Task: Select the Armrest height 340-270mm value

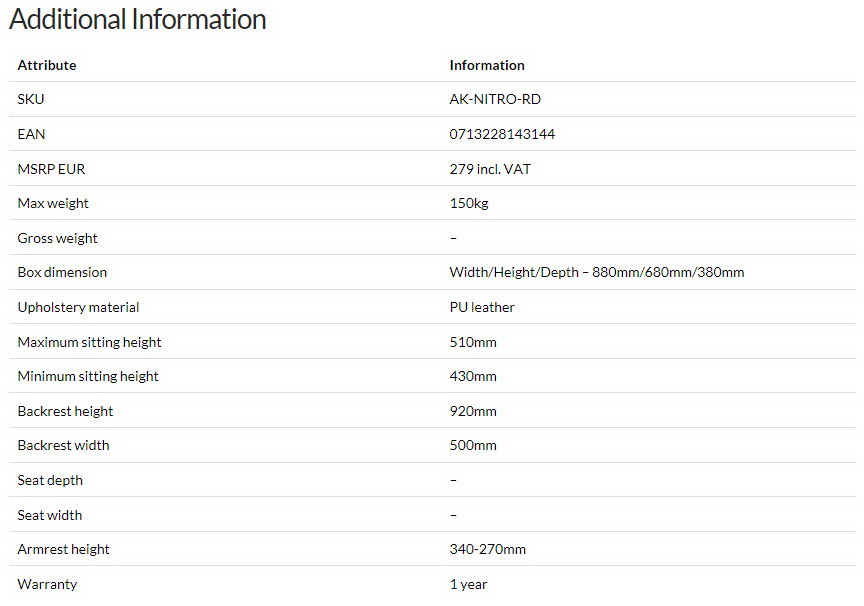Action: [488, 549]
